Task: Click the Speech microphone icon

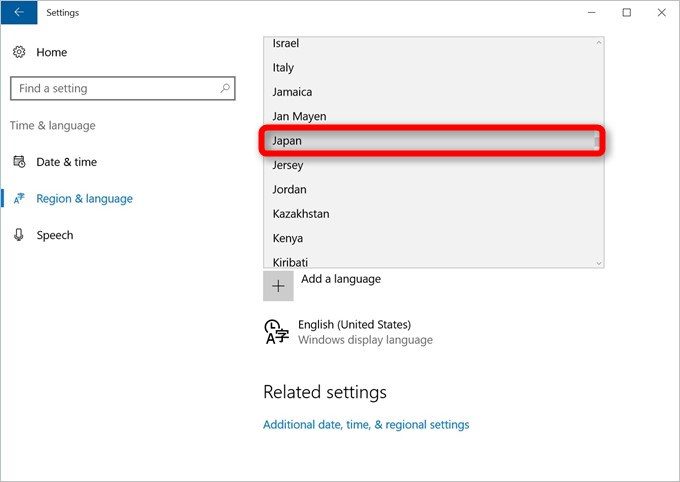Action: click(x=18, y=235)
